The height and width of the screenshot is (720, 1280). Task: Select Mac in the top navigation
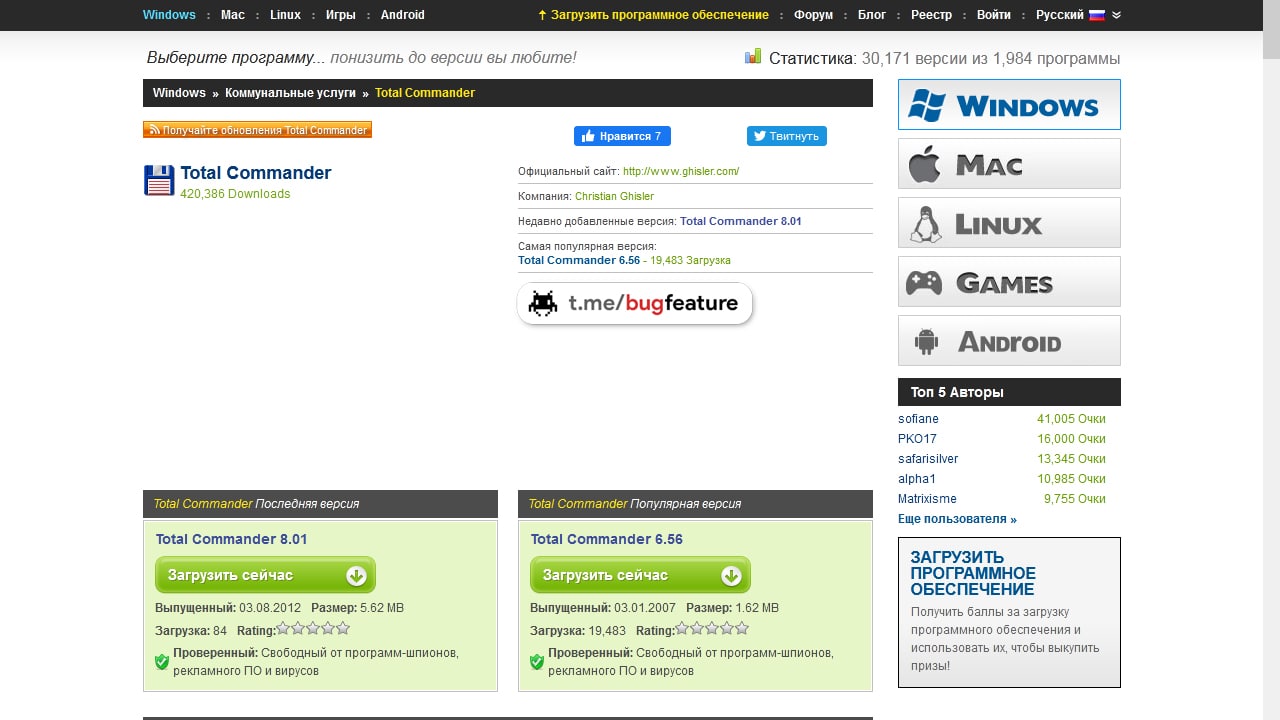coord(233,15)
